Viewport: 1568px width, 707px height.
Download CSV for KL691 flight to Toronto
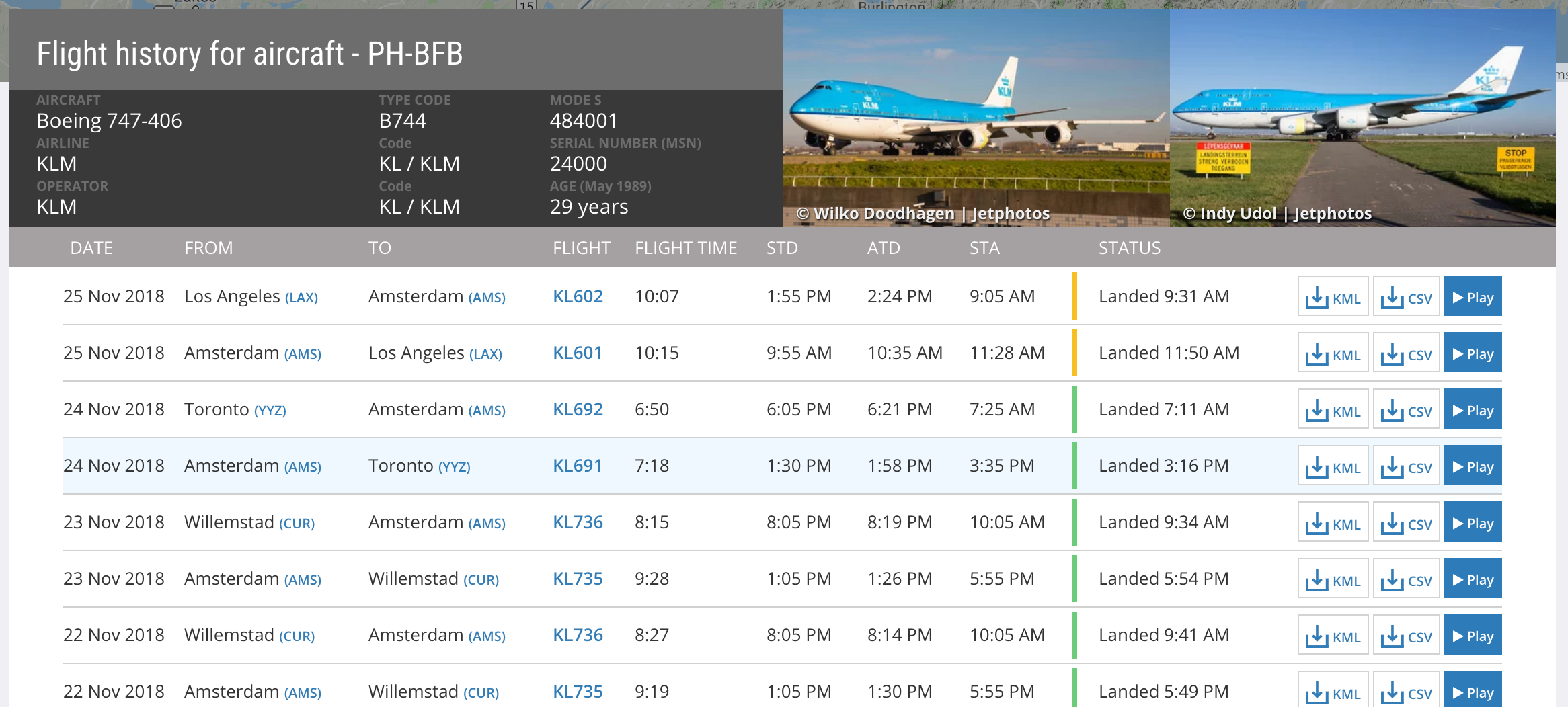click(1406, 466)
